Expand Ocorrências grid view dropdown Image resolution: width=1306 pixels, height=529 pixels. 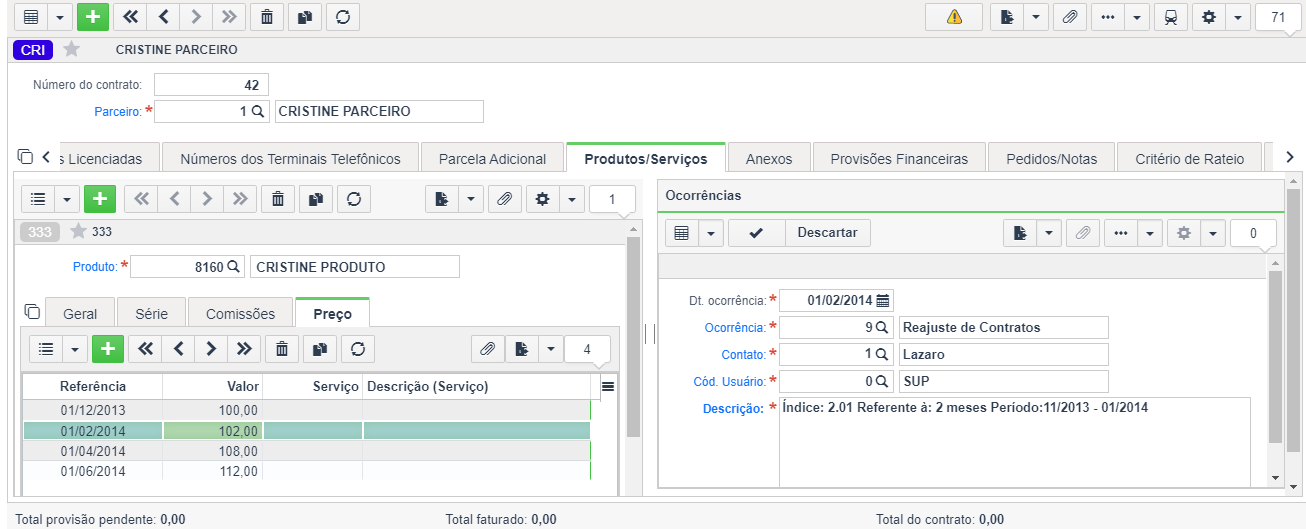[711, 233]
